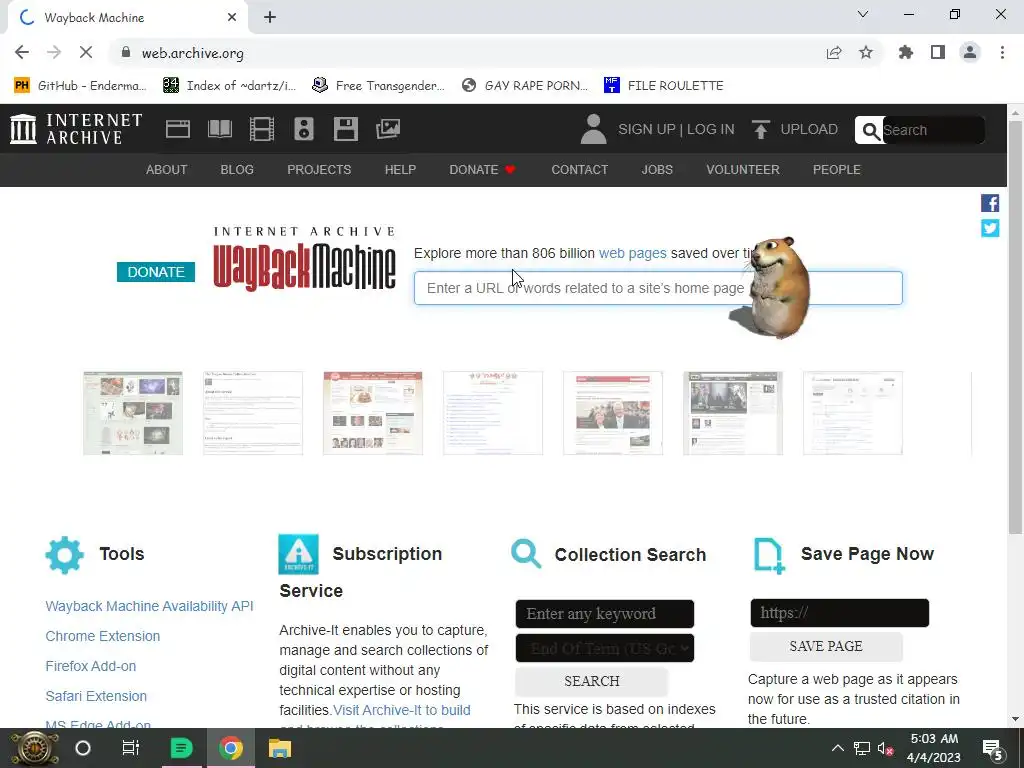Viewport: 1024px width, 768px height.
Task: Open the Internet Archive home logo
Action: [x=76, y=129]
